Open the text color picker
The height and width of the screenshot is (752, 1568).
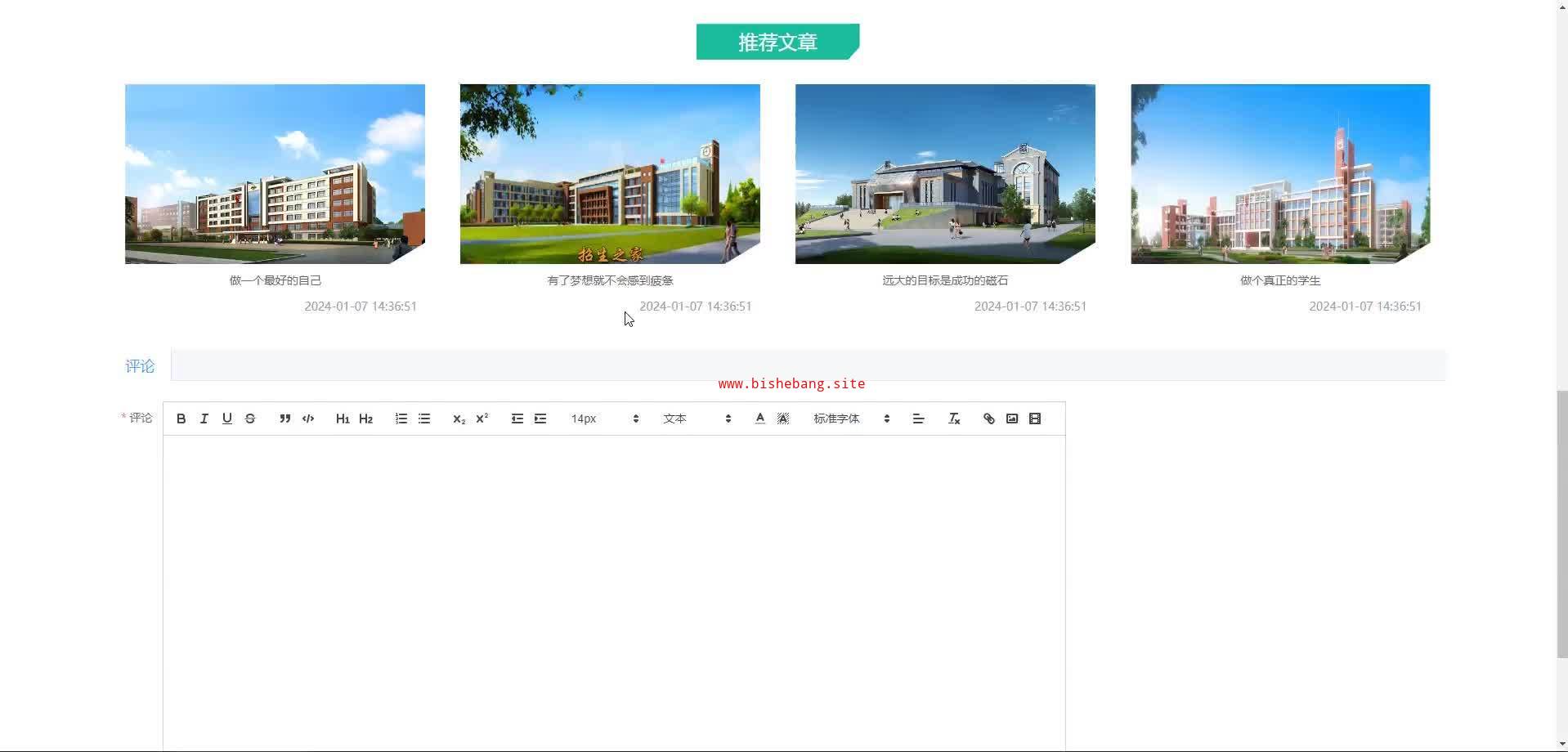(760, 419)
